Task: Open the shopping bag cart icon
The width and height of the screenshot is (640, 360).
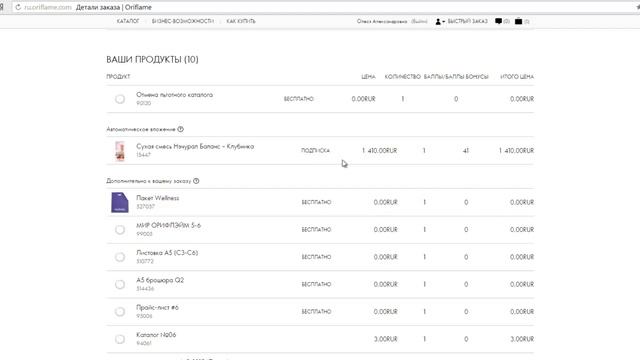Action: point(518,21)
